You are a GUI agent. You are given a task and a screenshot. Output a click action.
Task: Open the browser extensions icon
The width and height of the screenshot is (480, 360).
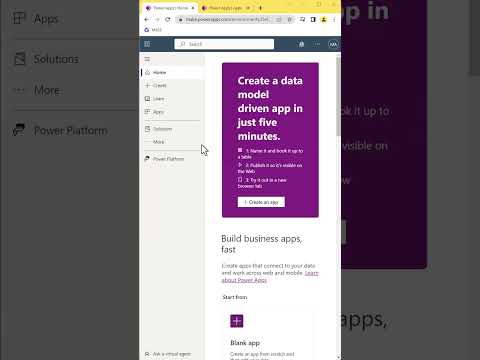(302, 20)
